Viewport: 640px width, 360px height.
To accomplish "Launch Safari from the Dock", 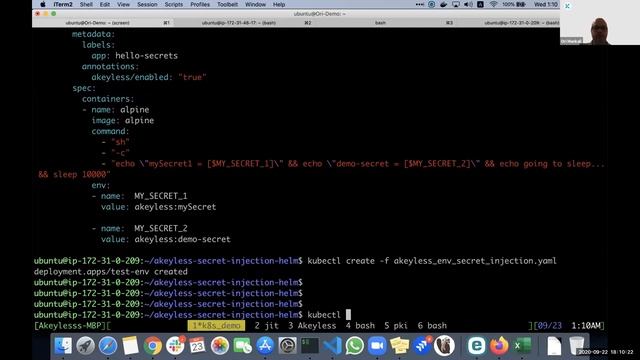I will pos(108,346).
